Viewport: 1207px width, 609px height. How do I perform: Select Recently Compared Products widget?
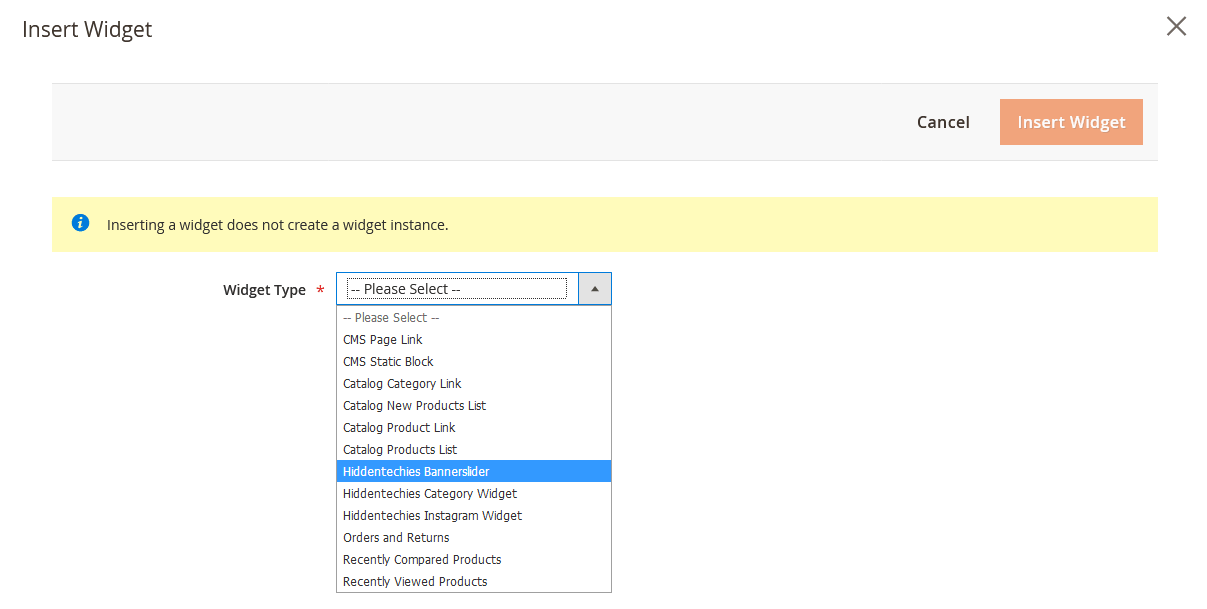[x=421, y=559]
